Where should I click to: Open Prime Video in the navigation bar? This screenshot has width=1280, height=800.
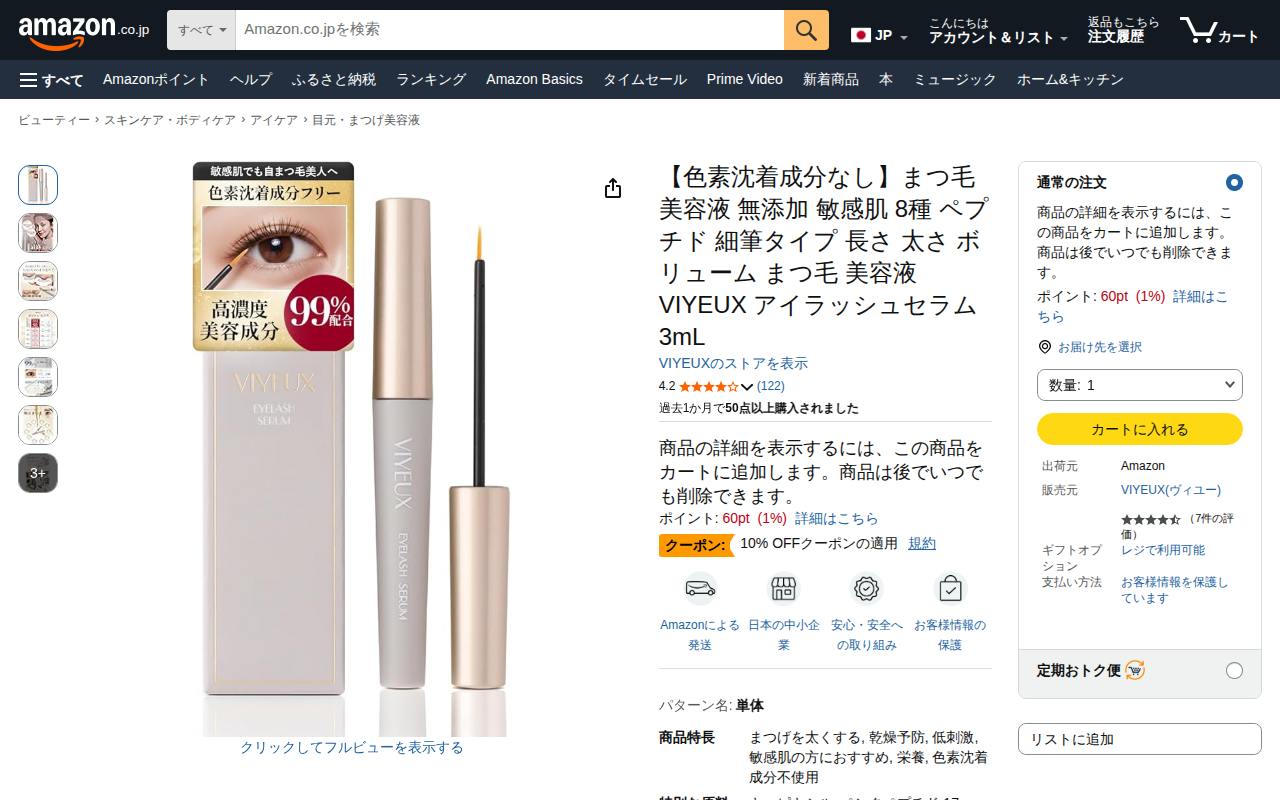click(744, 79)
